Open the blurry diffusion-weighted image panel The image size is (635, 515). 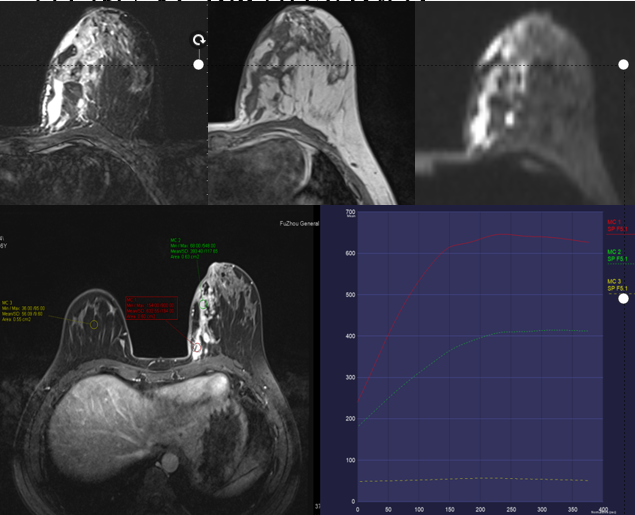525,103
